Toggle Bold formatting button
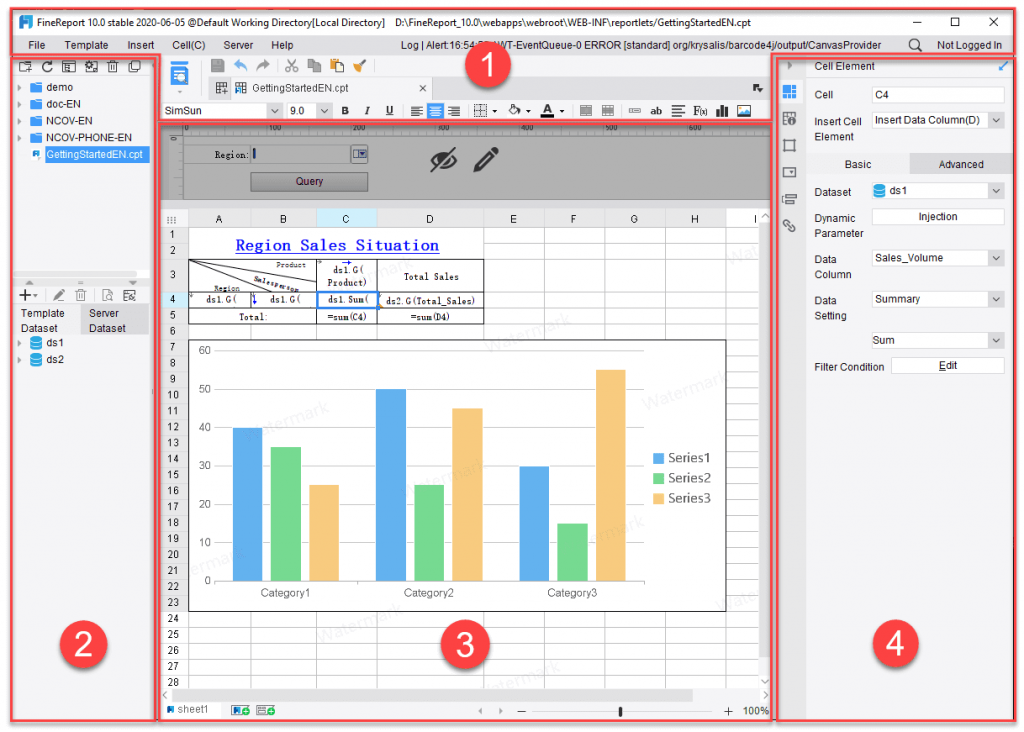This screenshot has width=1024, height=732. pos(345,111)
